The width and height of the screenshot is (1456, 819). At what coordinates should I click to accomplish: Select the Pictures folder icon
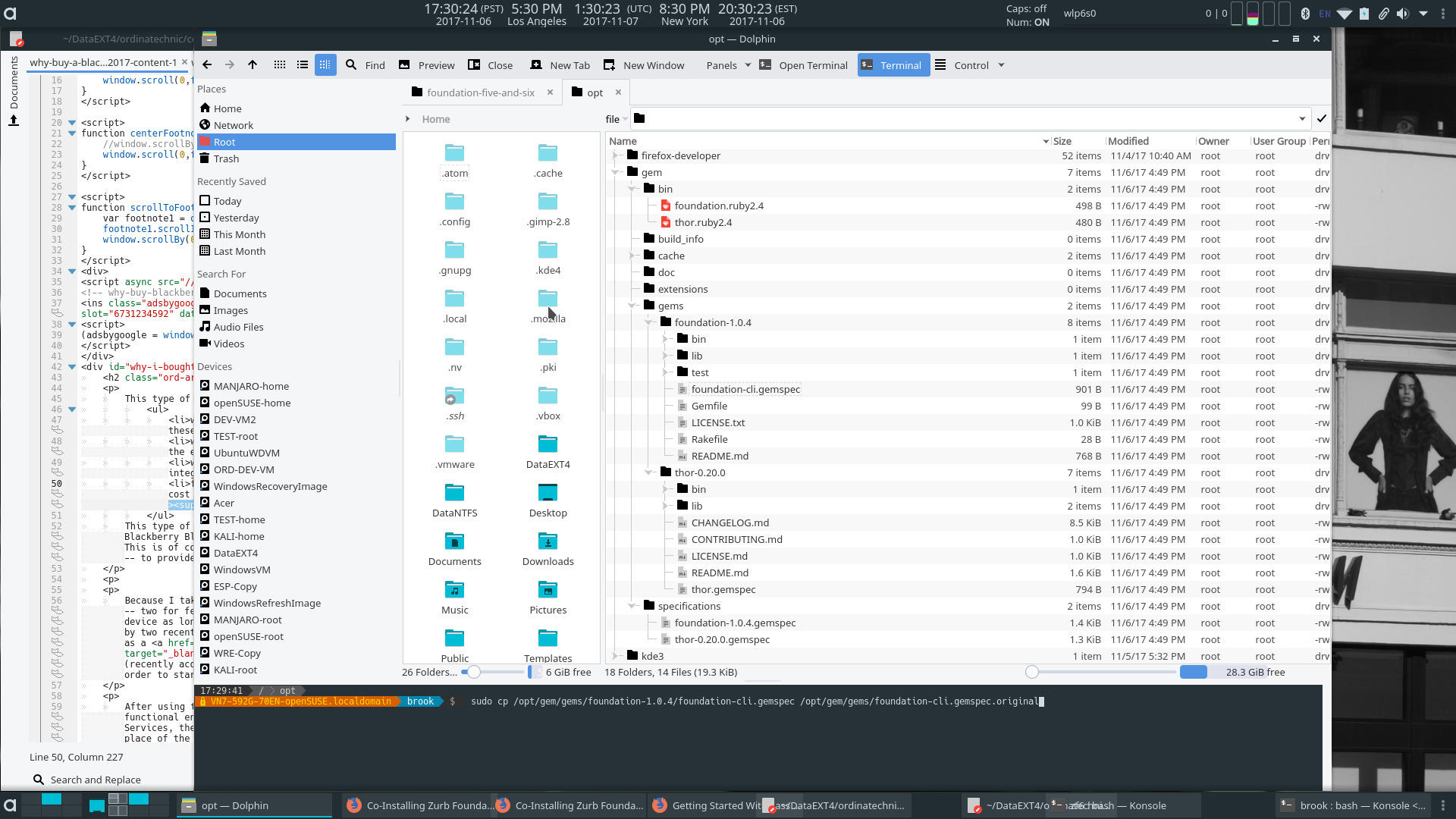pyautogui.click(x=548, y=589)
